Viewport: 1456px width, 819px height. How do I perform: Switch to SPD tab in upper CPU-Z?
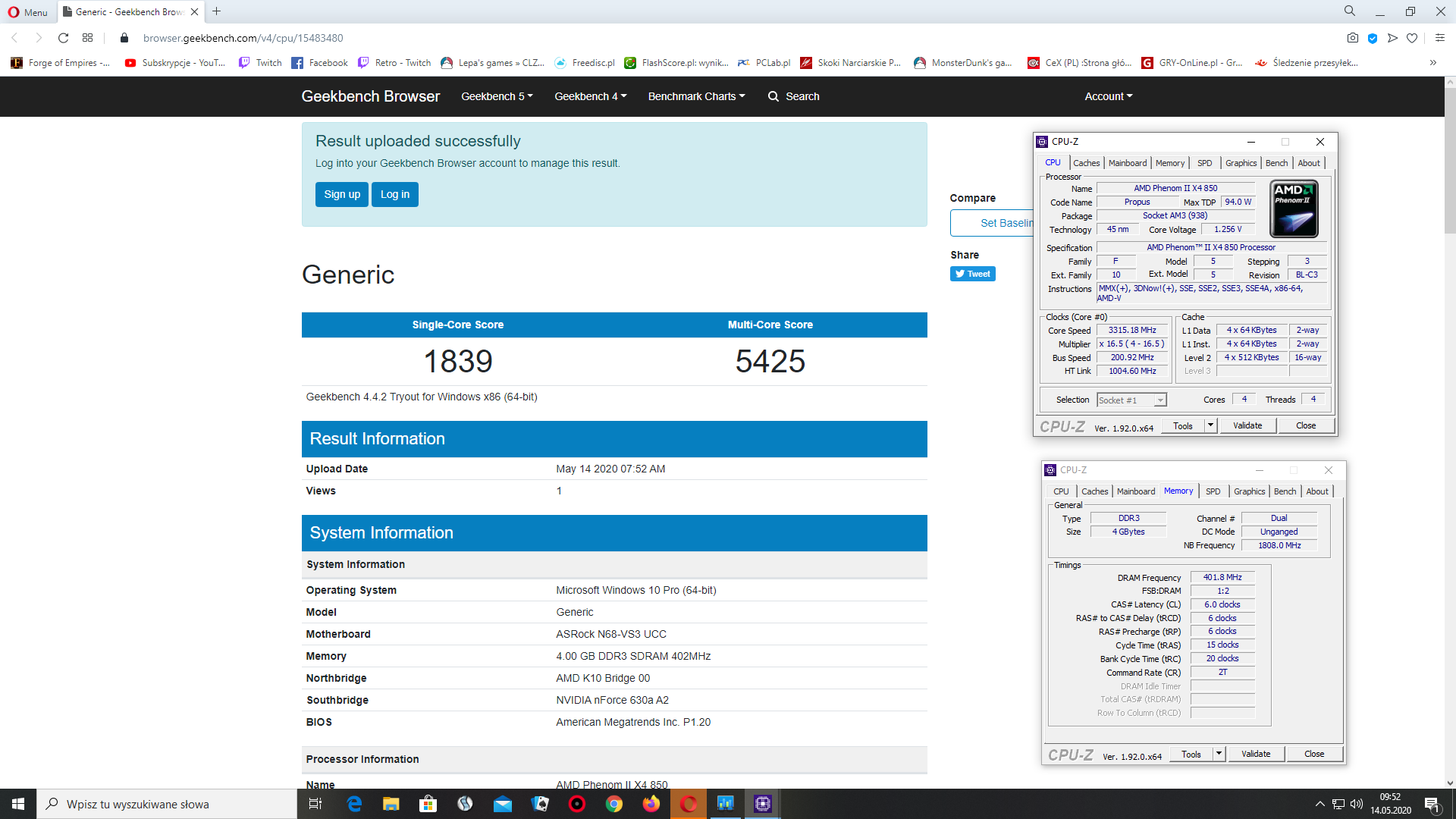click(1204, 163)
